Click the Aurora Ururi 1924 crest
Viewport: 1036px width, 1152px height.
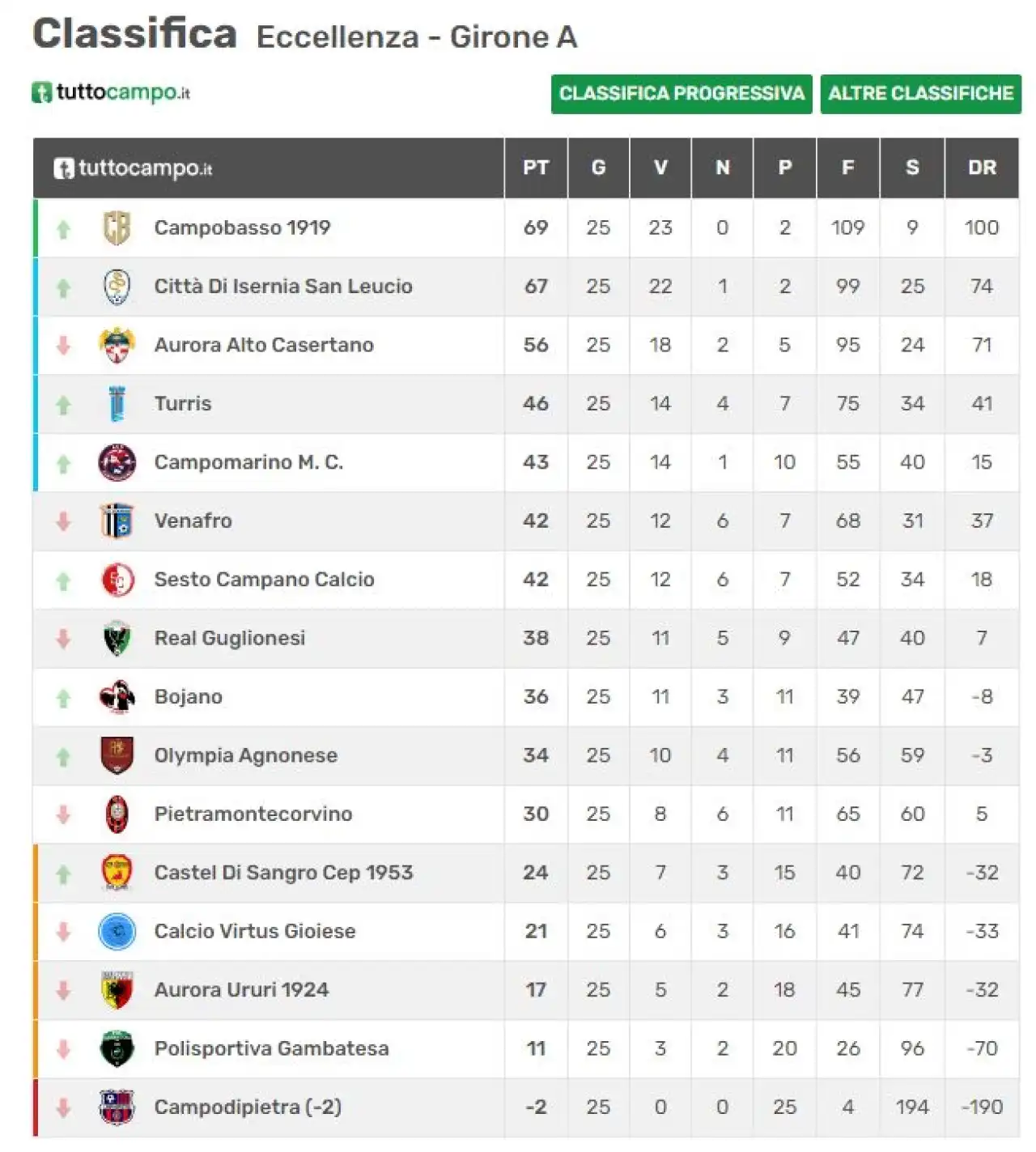coord(117,990)
